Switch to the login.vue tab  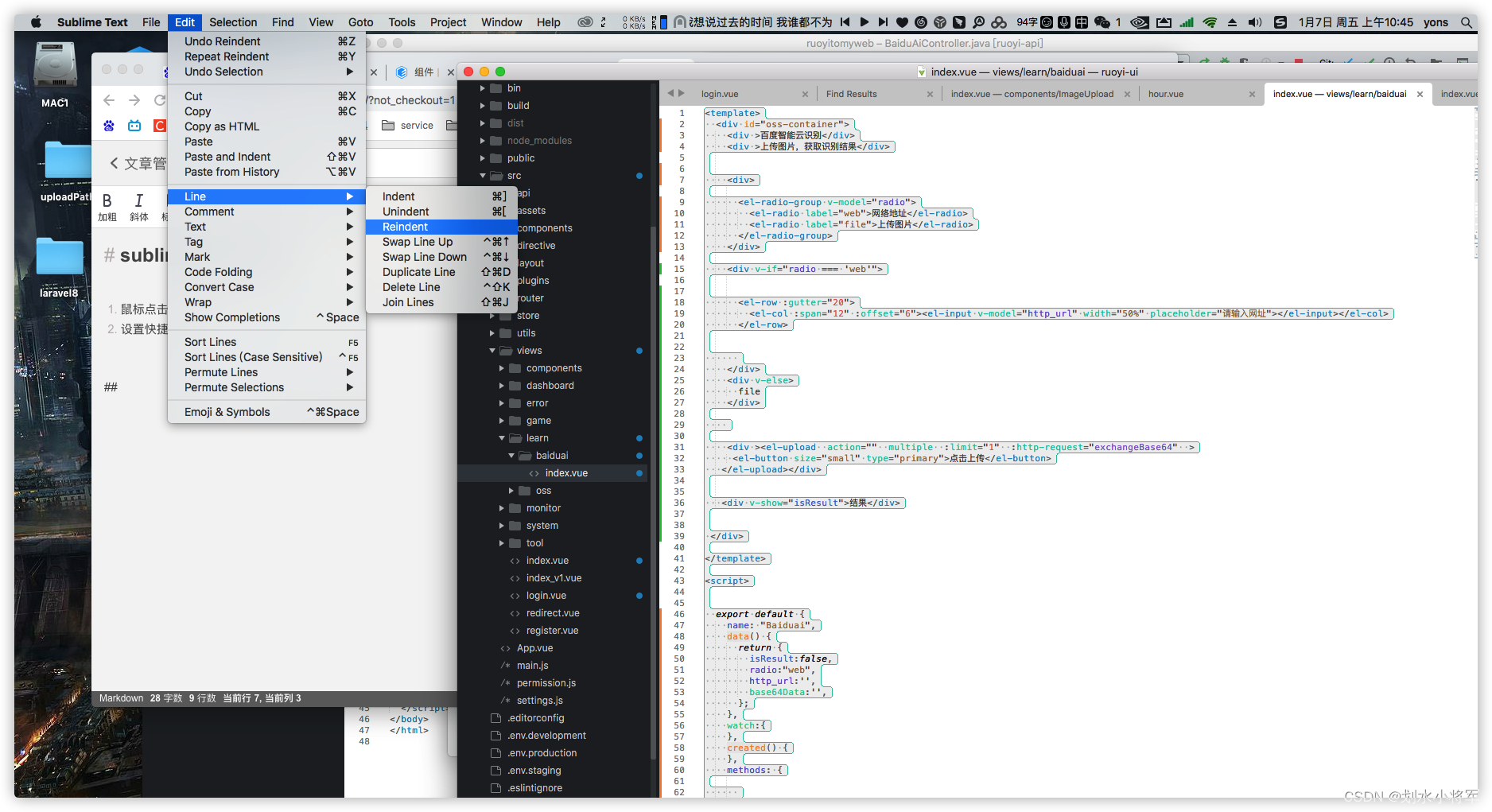coord(720,94)
